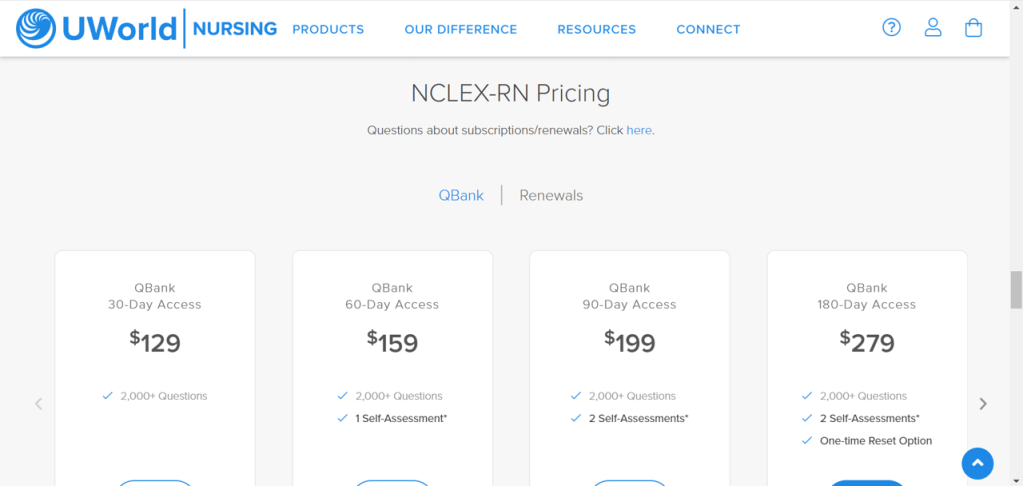Screen dimensions: 1023x486
Task: Select the 60-Day Access $159 card
Action: pos(392,340)
